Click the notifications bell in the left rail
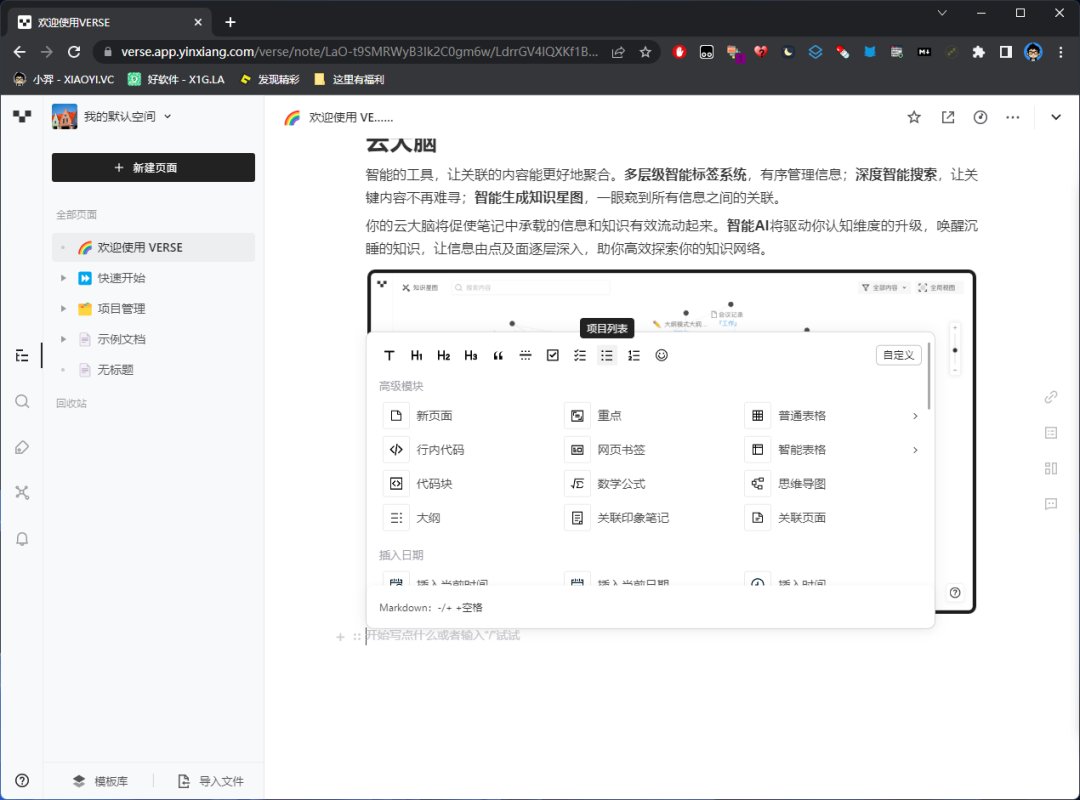The image size is (1080, 800). coord(21,538)
